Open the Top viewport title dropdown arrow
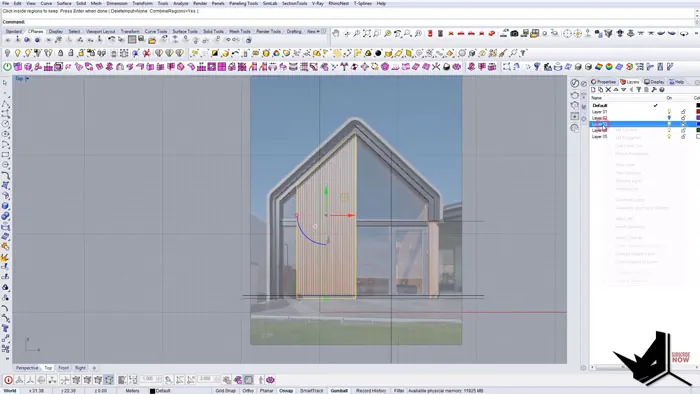 27,79
